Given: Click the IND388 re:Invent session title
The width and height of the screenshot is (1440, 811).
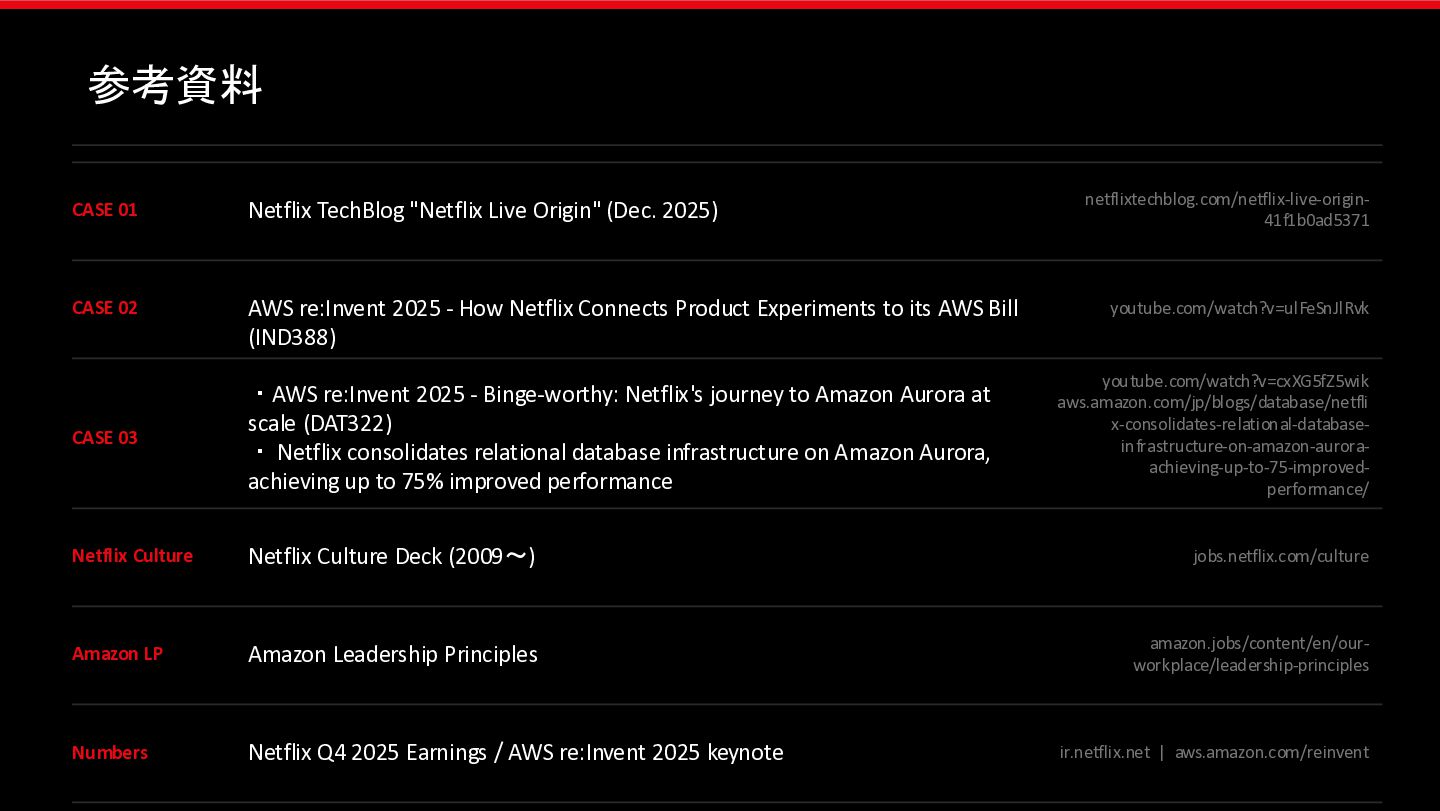Looking at the screenshot, I should (x=633, y=322).
